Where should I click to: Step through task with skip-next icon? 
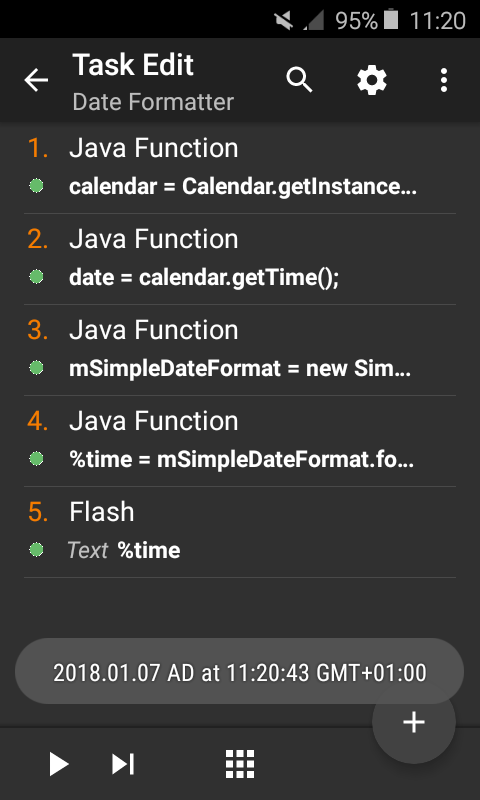click(123, 764)
